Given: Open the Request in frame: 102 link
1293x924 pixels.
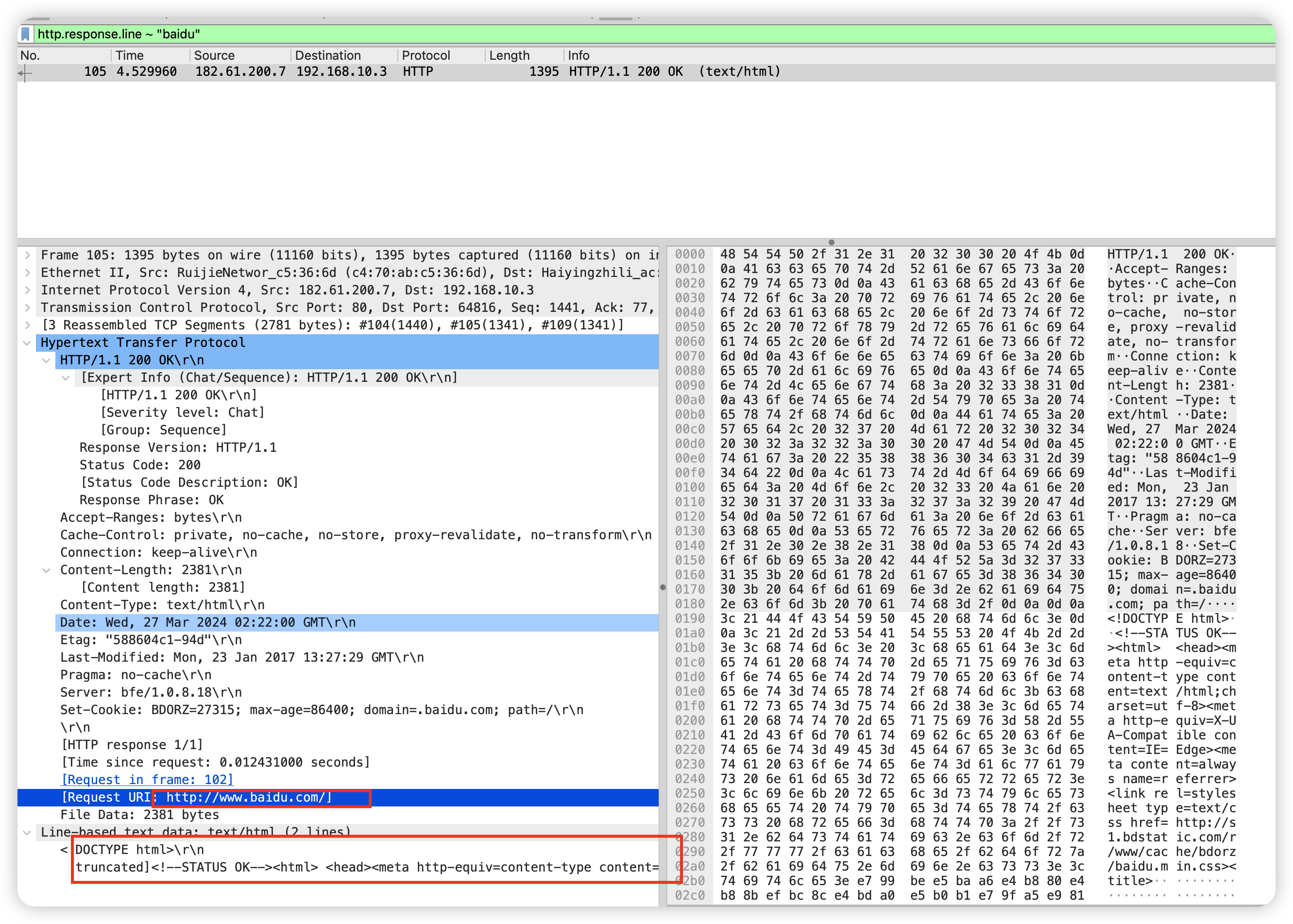Looking at the screenshot, I should (x=147, y=780).
